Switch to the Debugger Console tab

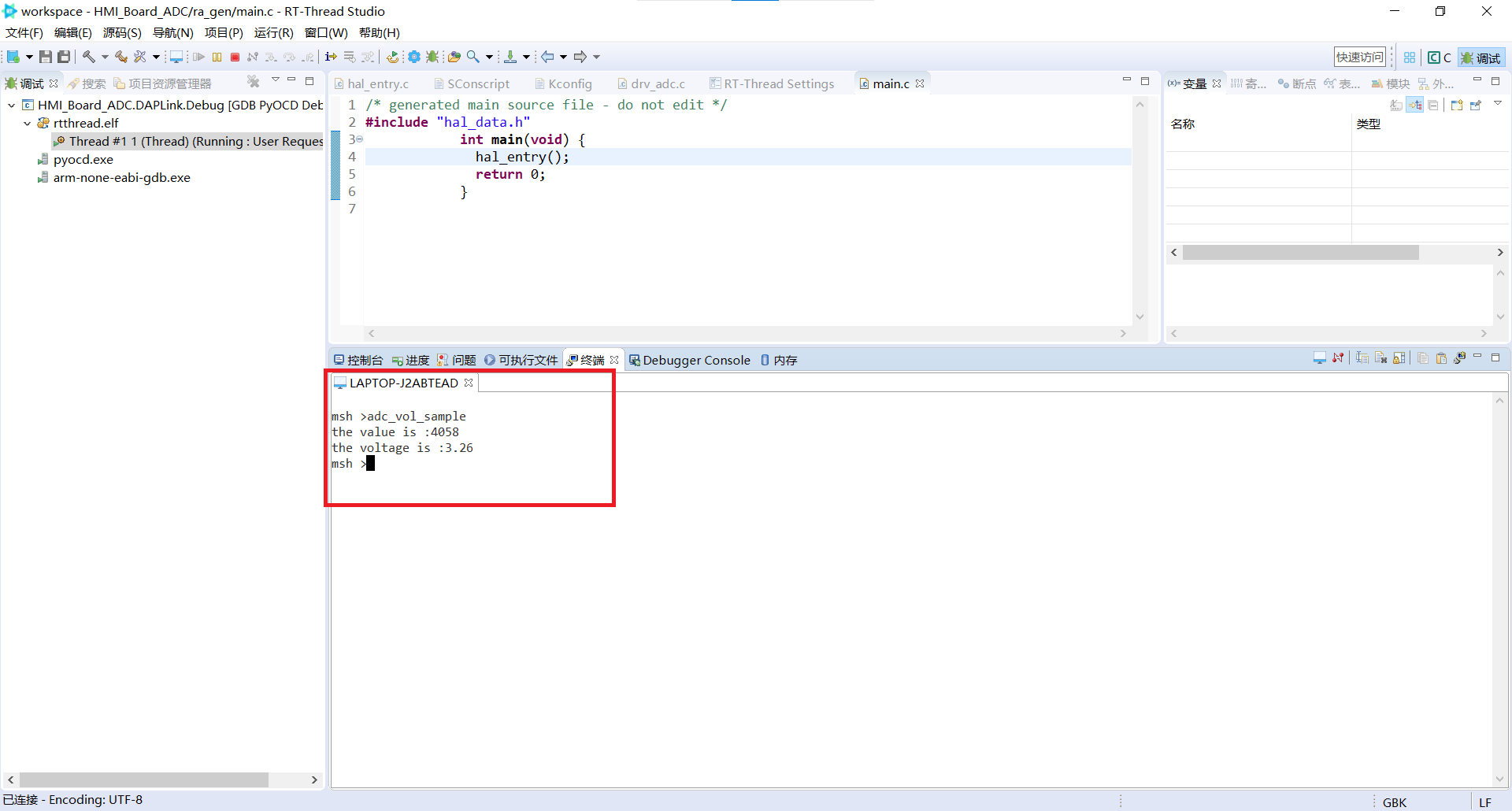[x=690, y=360]
